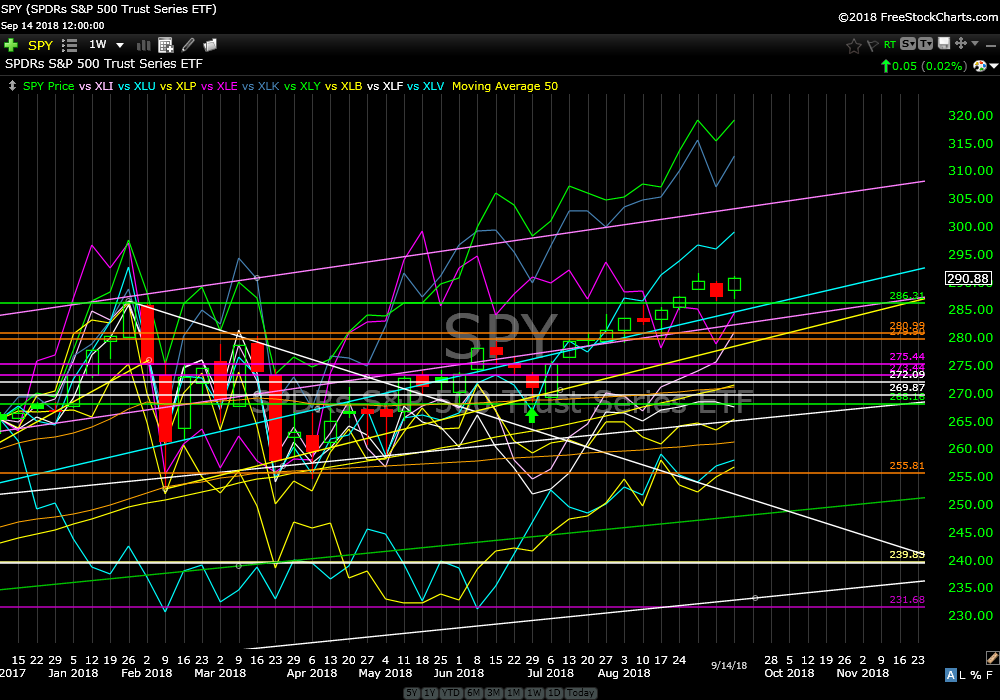The image size is (1000, 700).
Task: Click the four-arrow move icon
Action: coord(961,44)
